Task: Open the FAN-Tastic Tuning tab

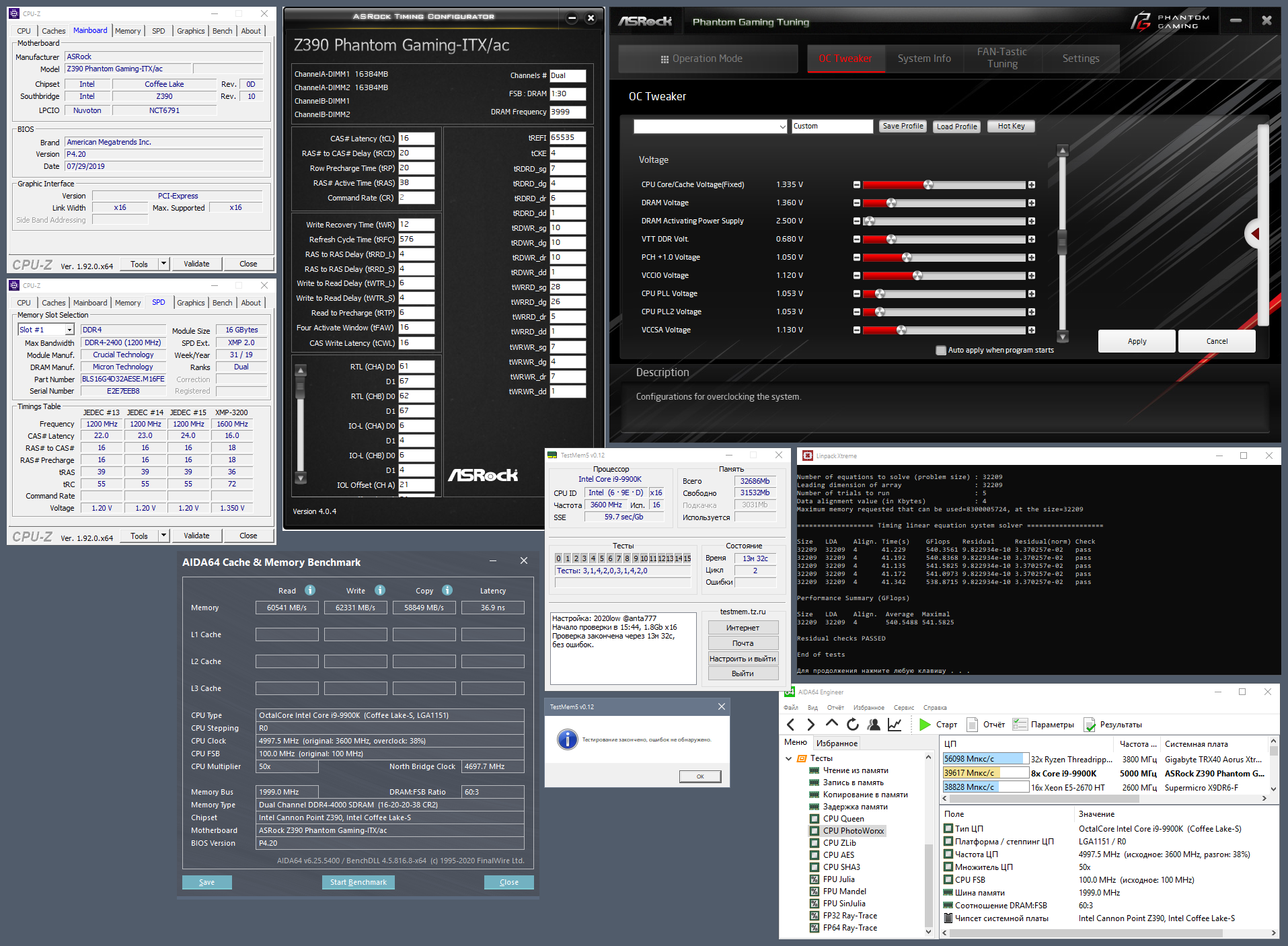Action: click(1002, 59)
